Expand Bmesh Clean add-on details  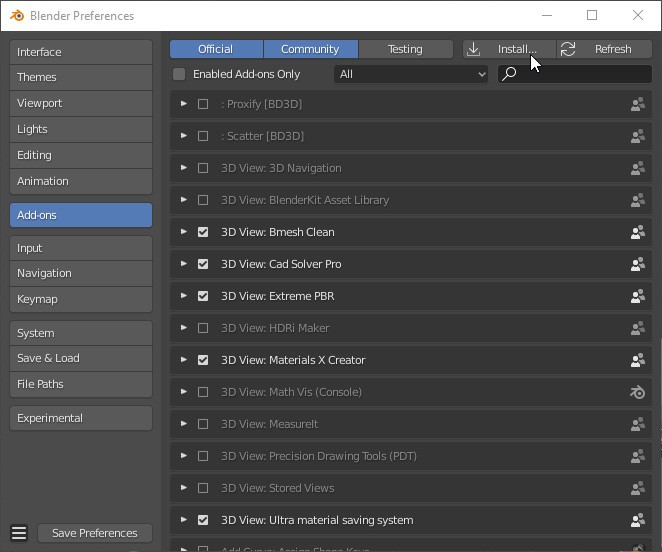click(x=184, y=231)
